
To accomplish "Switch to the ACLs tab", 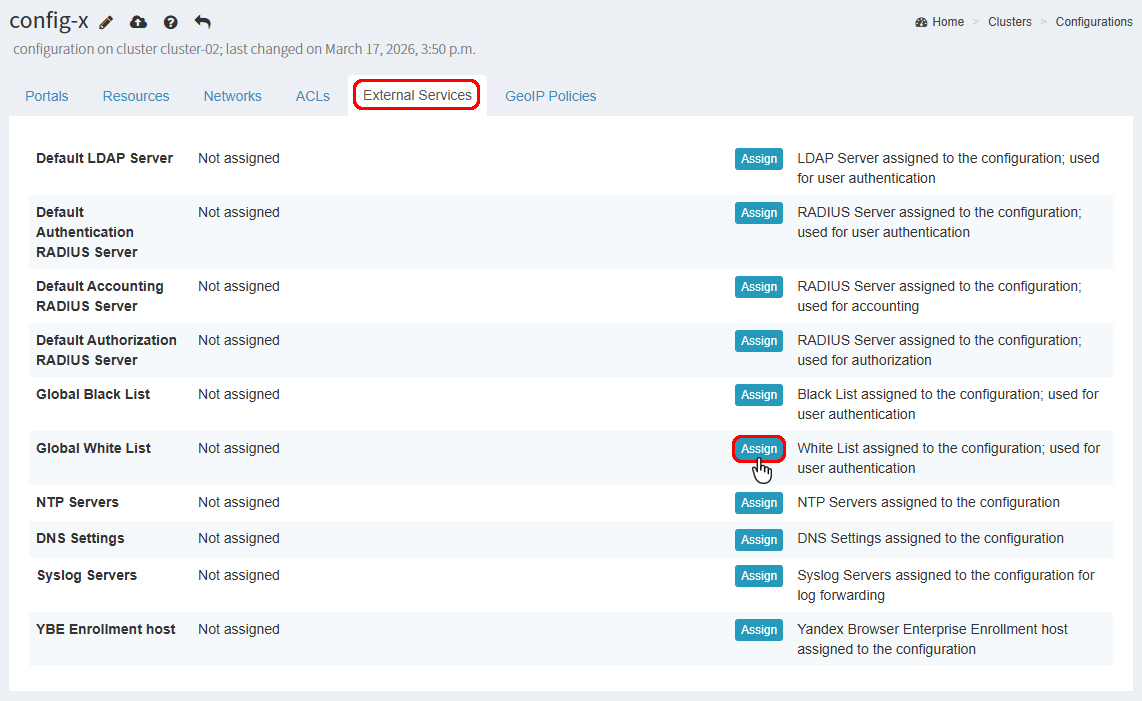I will pyautogui.click(x=312, y=96).
